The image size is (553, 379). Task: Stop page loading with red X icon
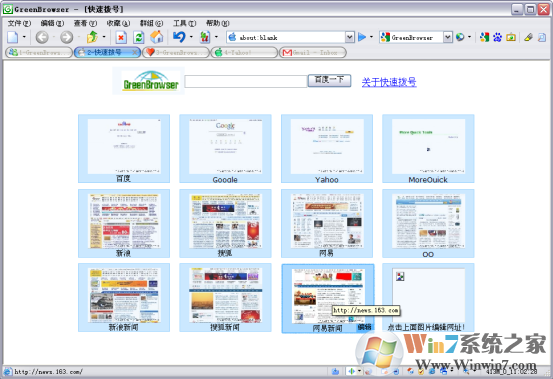pos(121,37)
